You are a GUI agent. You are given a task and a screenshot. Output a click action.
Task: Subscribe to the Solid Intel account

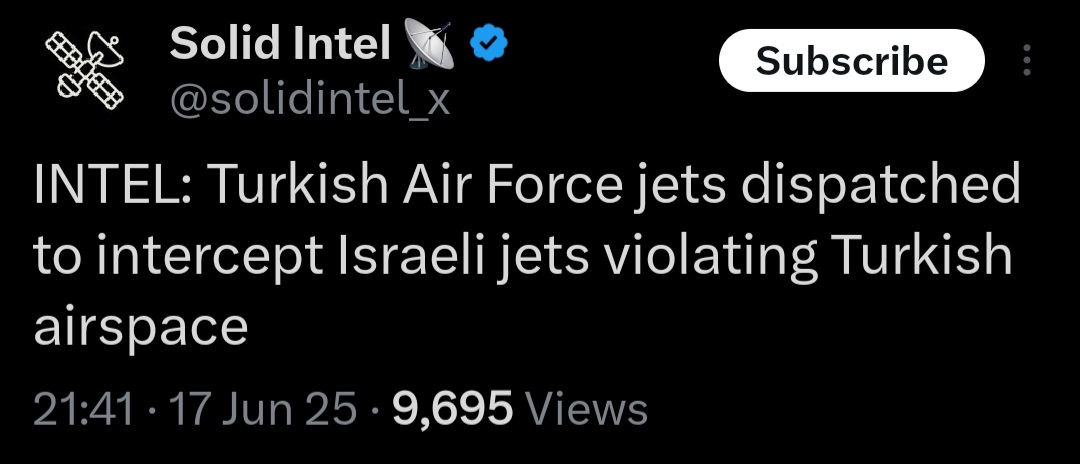[852, 61]
